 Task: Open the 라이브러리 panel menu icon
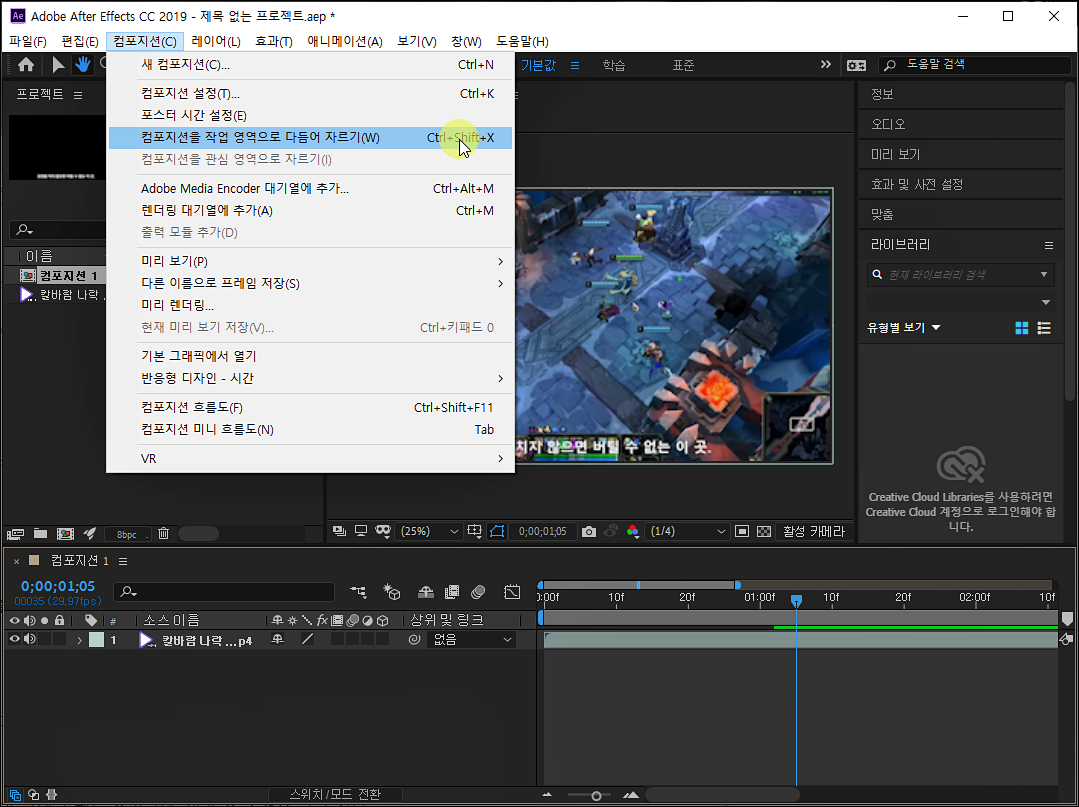tap(1049, 245)
